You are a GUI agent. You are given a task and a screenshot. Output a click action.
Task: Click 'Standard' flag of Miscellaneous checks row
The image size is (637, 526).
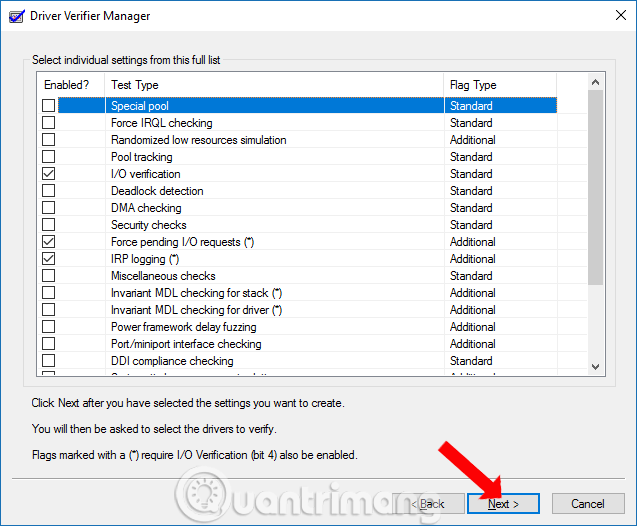click(471, 276)
